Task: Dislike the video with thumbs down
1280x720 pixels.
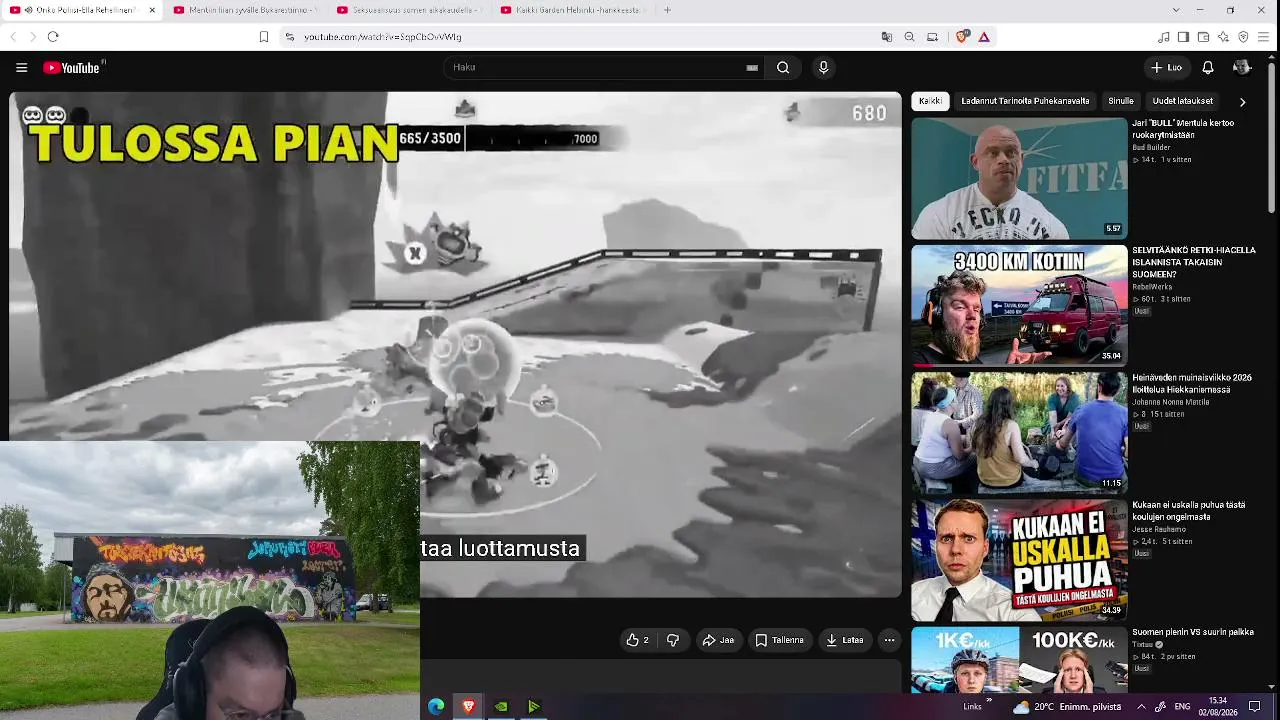Action: [x=673, y=640]
